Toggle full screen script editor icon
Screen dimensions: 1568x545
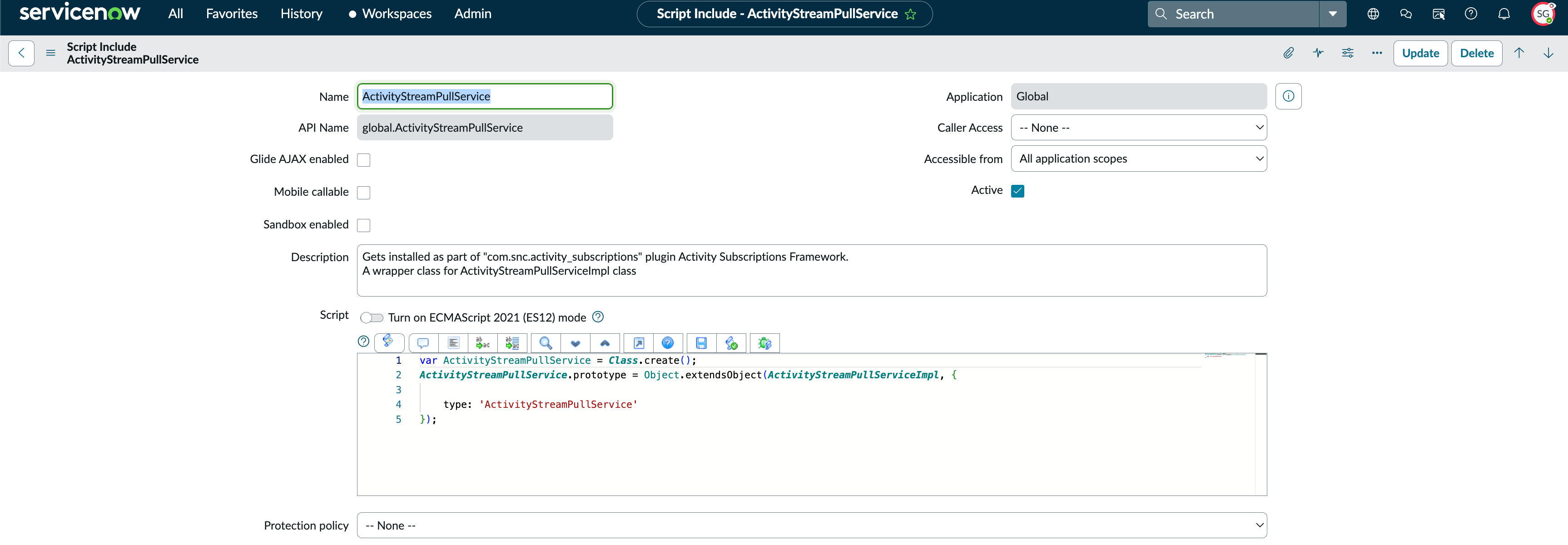[x=639, y=343]
